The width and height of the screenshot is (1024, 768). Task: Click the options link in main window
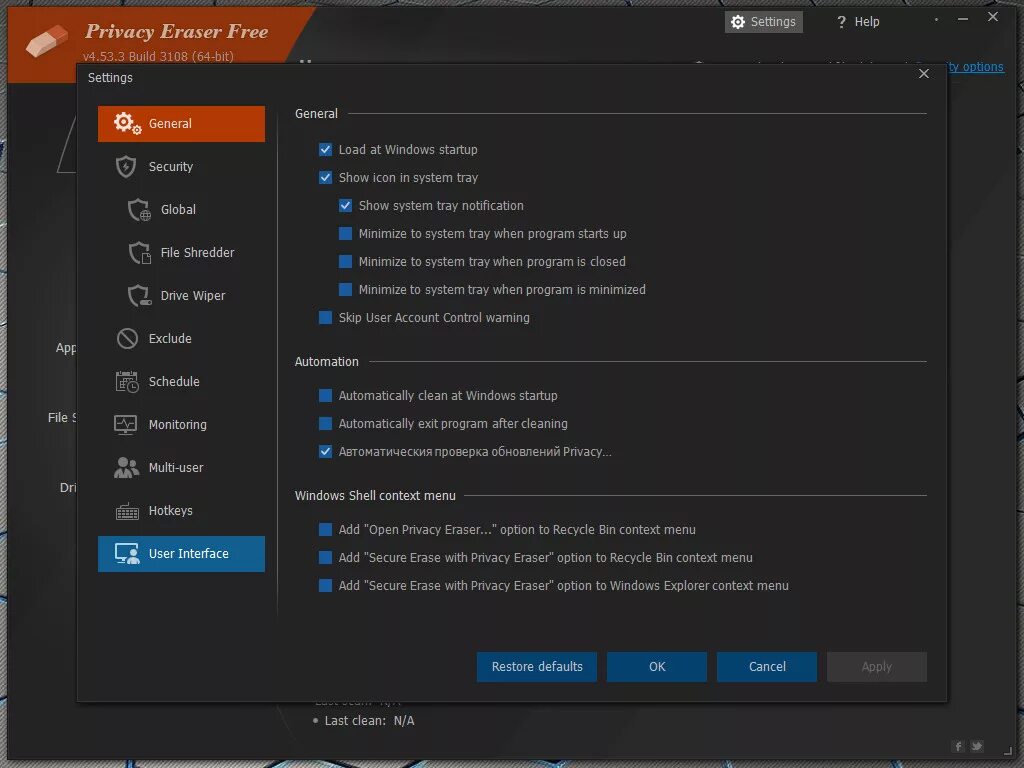(976, 67)
